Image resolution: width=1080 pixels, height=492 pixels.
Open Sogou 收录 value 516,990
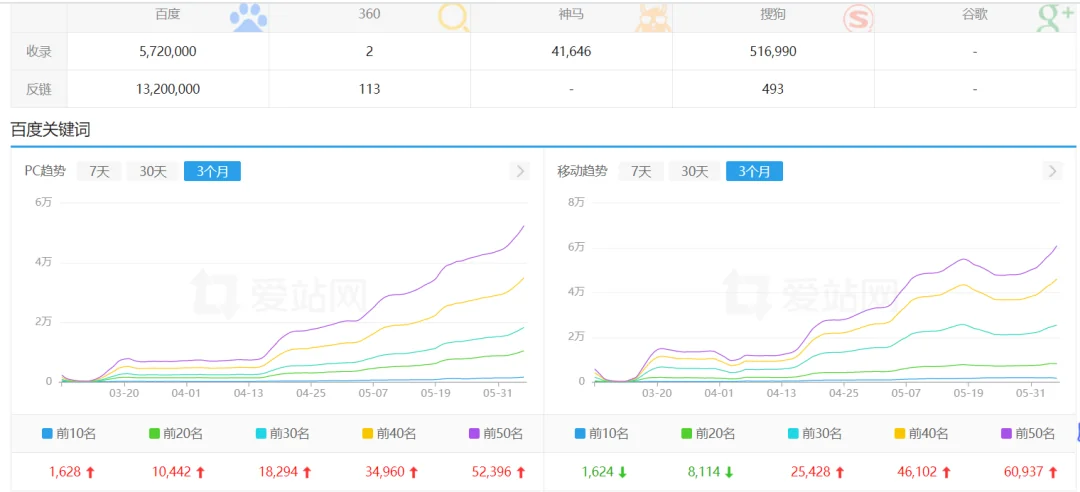point(773,52)
